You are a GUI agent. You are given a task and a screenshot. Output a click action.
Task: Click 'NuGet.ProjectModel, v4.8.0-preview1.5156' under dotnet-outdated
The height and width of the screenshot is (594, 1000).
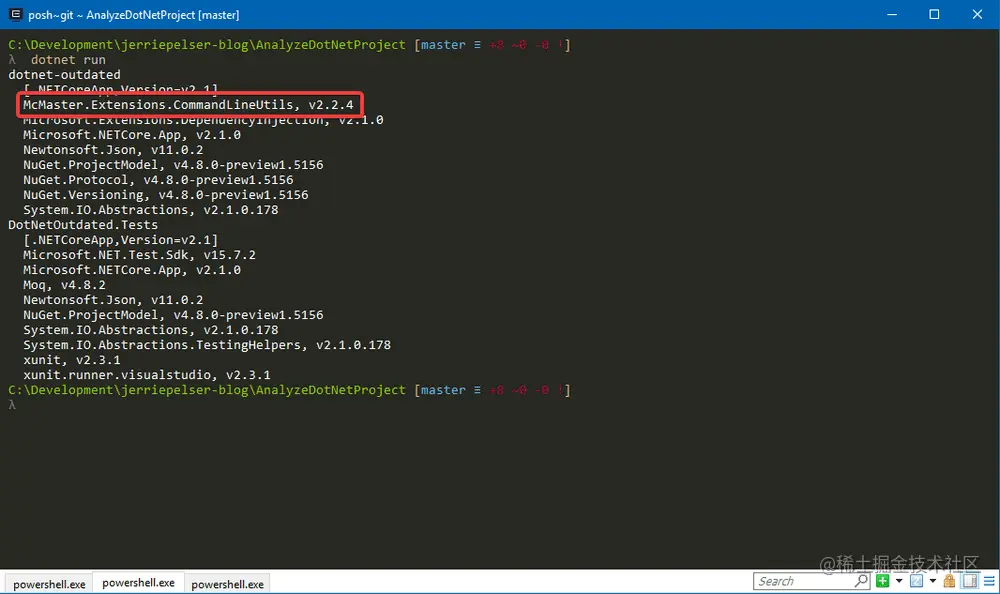173,165
